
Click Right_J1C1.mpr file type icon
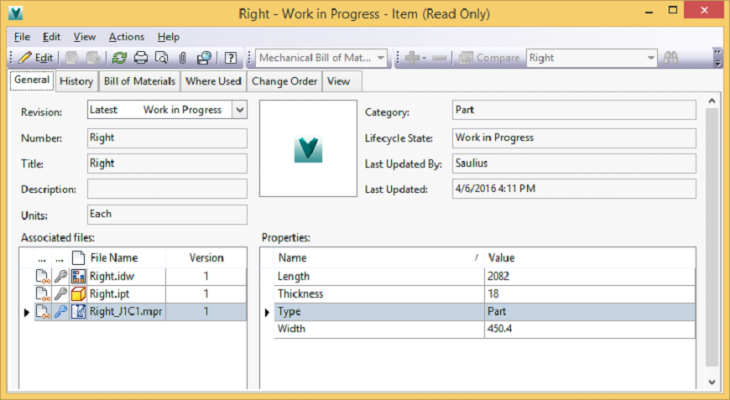78,312
